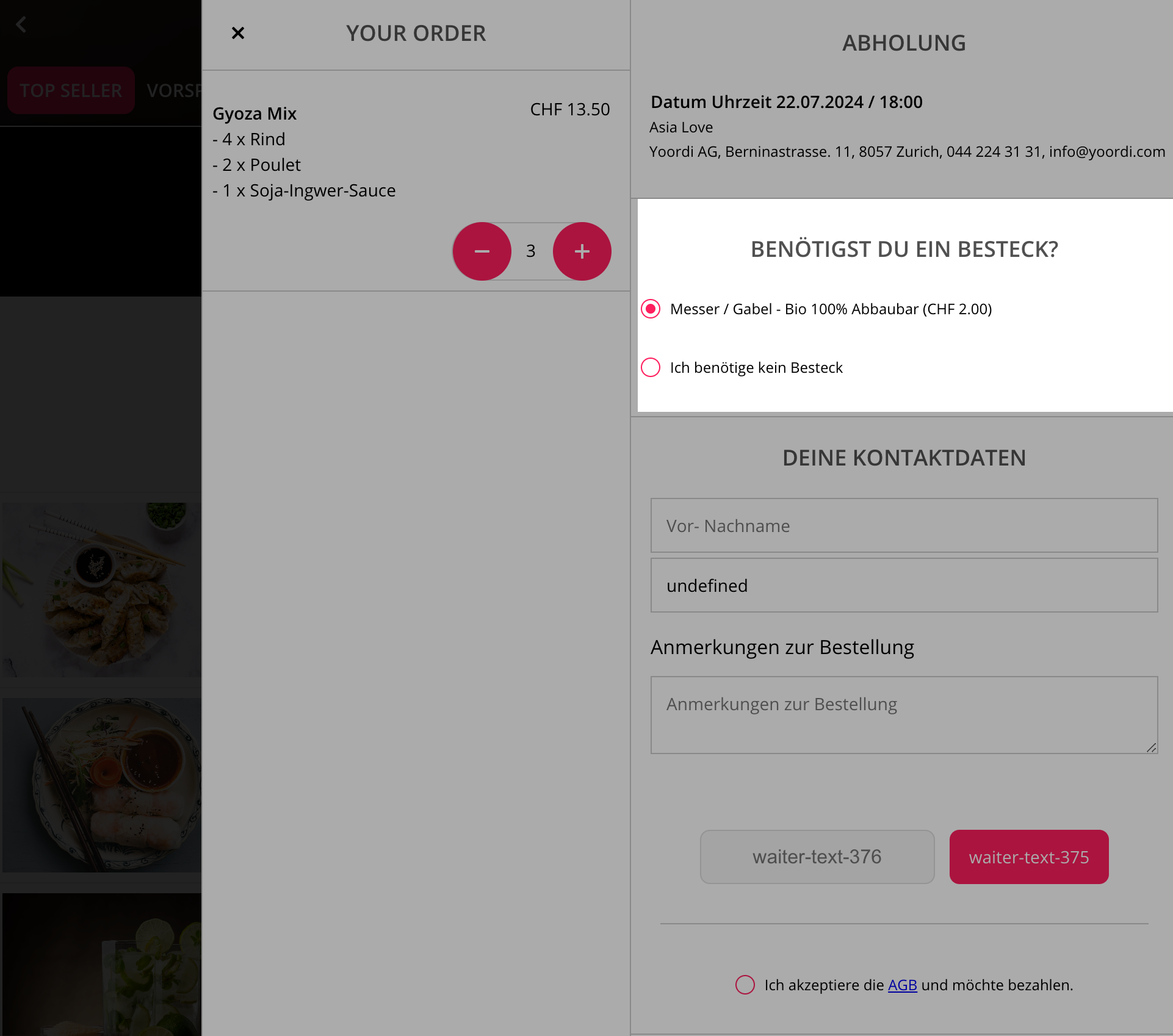The image size is (1173, 1036).
Task: Select Messer / Gabel cutlery option
Action: 651,309
